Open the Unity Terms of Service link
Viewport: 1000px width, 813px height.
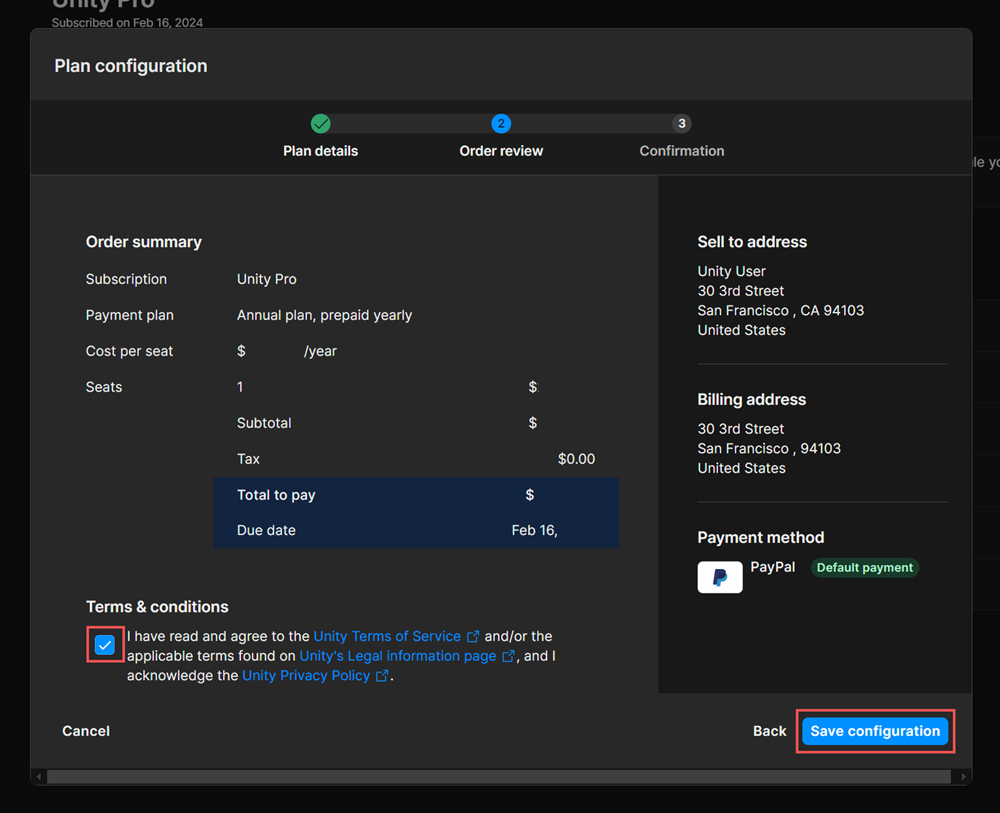coord(386,636)
